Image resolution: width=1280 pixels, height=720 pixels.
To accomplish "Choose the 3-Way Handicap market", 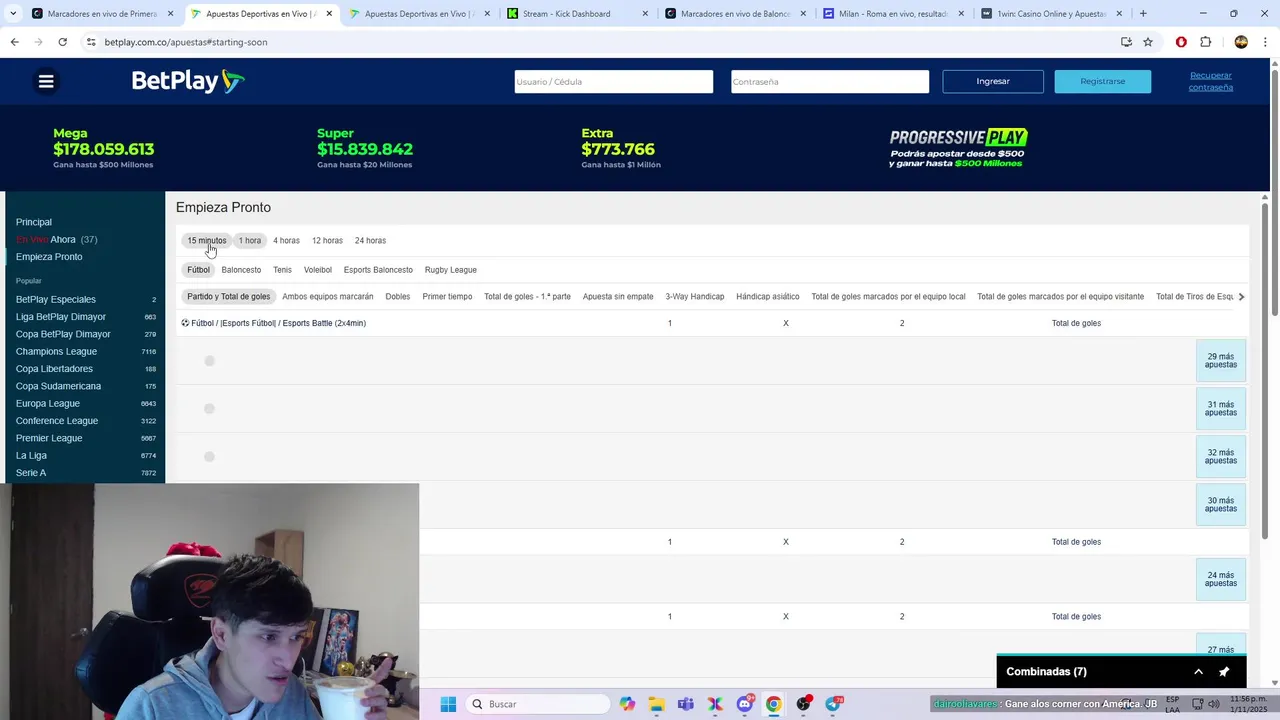I will coord(695,297).
